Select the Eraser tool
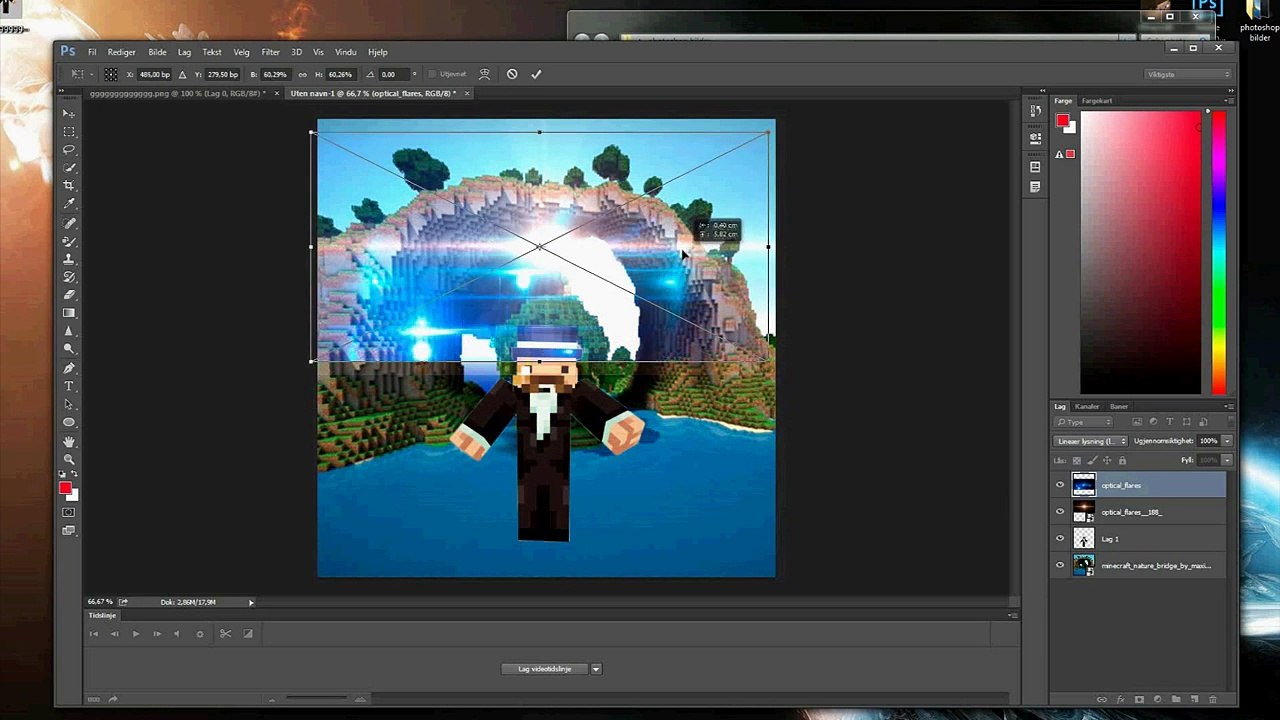 point(69,295)
